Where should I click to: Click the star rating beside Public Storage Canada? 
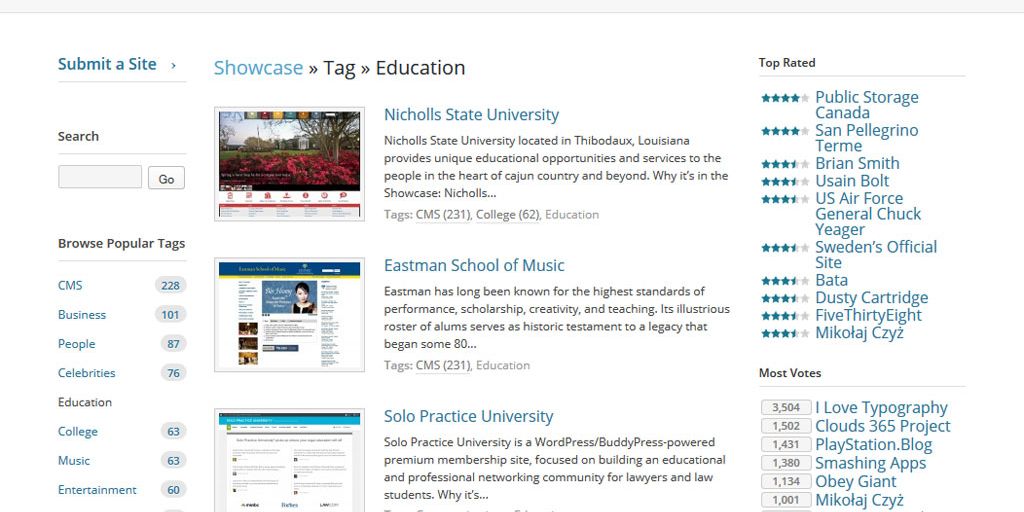coord(785,98)
